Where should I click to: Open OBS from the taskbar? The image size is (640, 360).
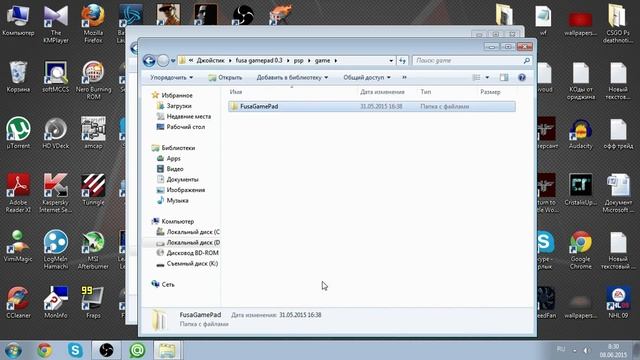(106, 351)
